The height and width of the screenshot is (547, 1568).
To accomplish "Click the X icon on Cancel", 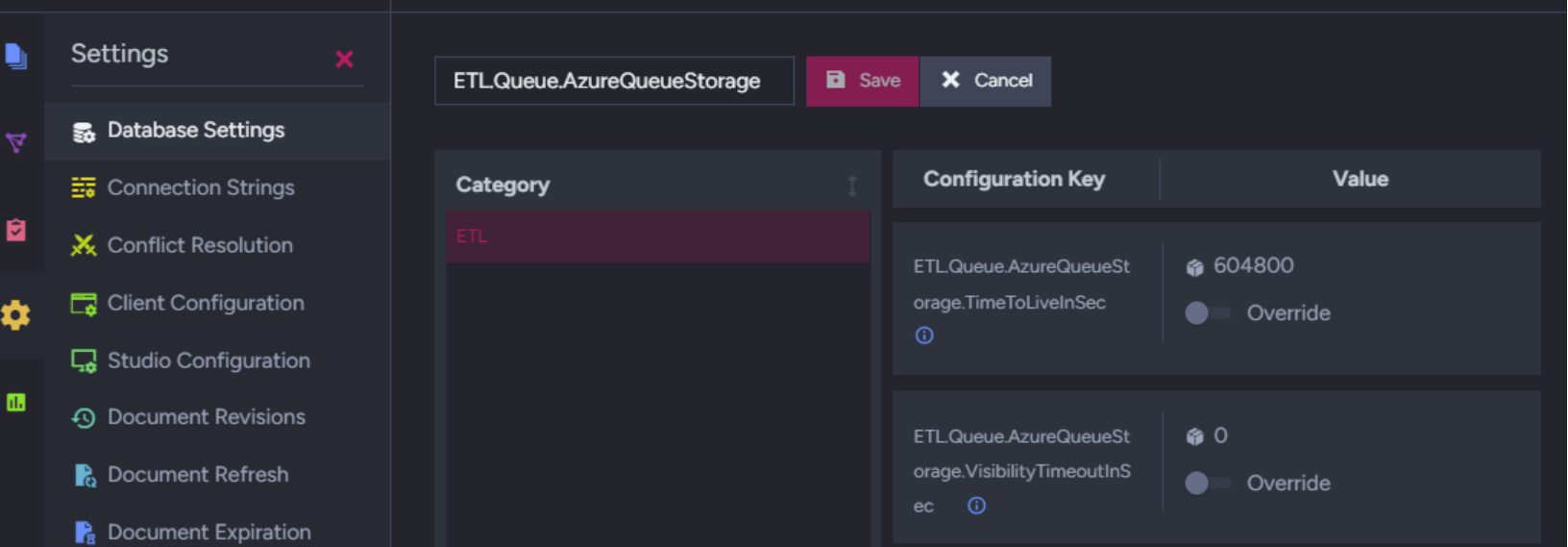I will pos(950,80).
